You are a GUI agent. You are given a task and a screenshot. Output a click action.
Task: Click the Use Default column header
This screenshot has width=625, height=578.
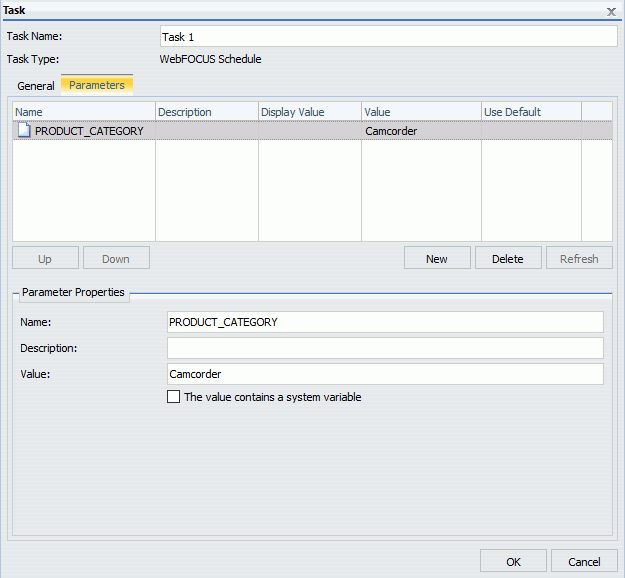(531, 112)
